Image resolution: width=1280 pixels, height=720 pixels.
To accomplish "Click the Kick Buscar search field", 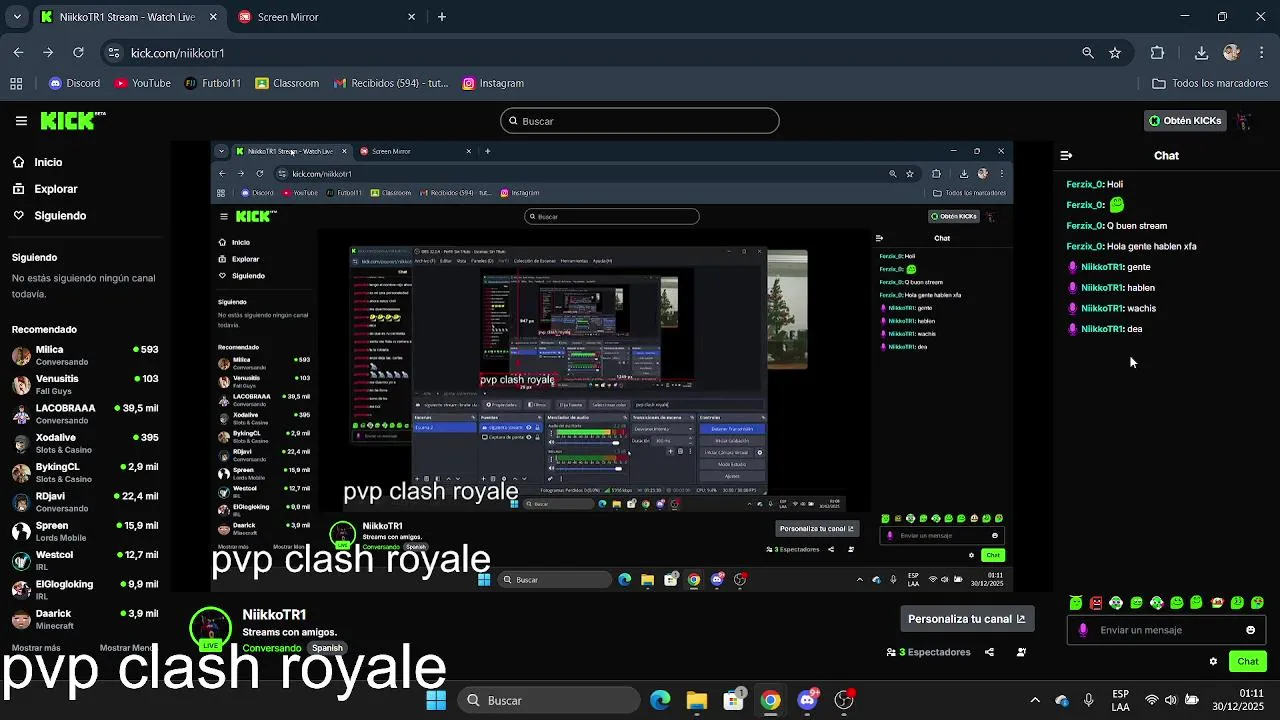I will pos(640,121).
